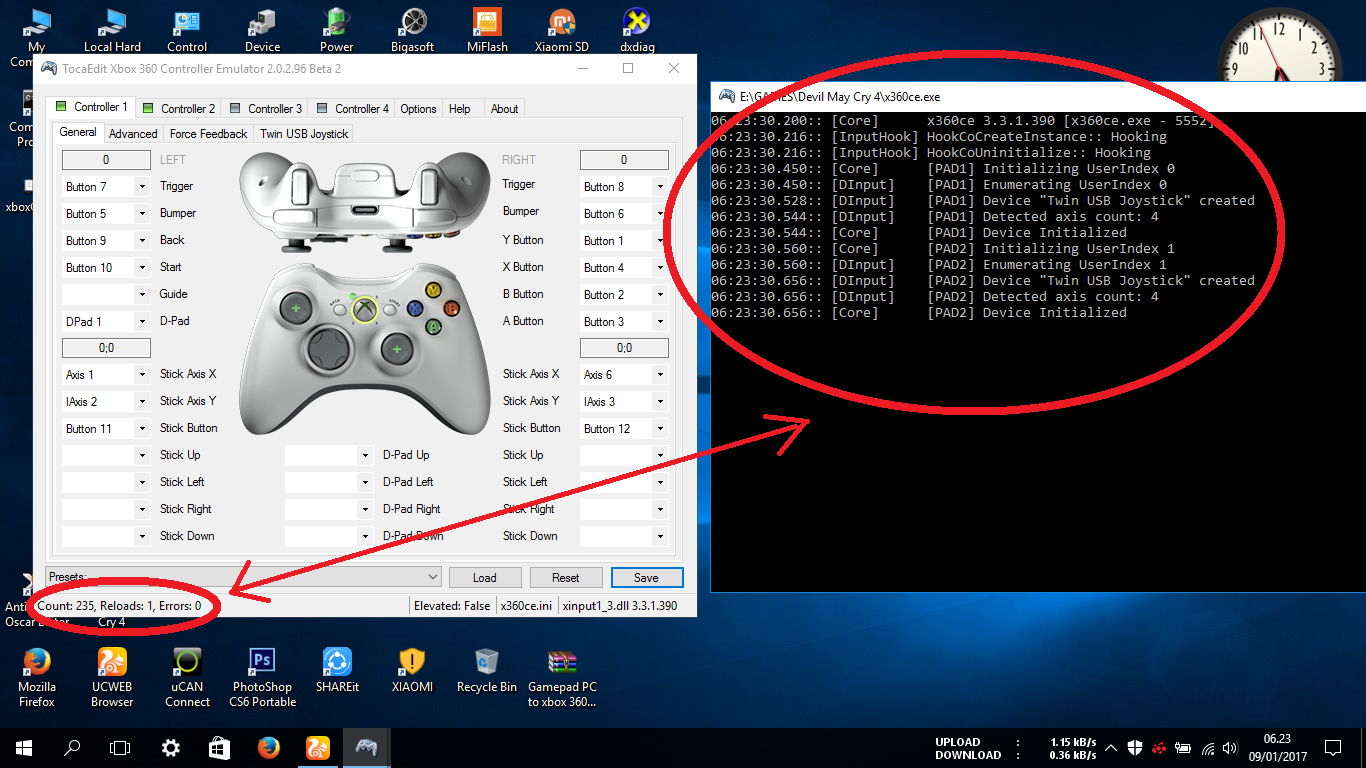
Task: Launch the MiFlash desktop icon
Action: [487, 28]
